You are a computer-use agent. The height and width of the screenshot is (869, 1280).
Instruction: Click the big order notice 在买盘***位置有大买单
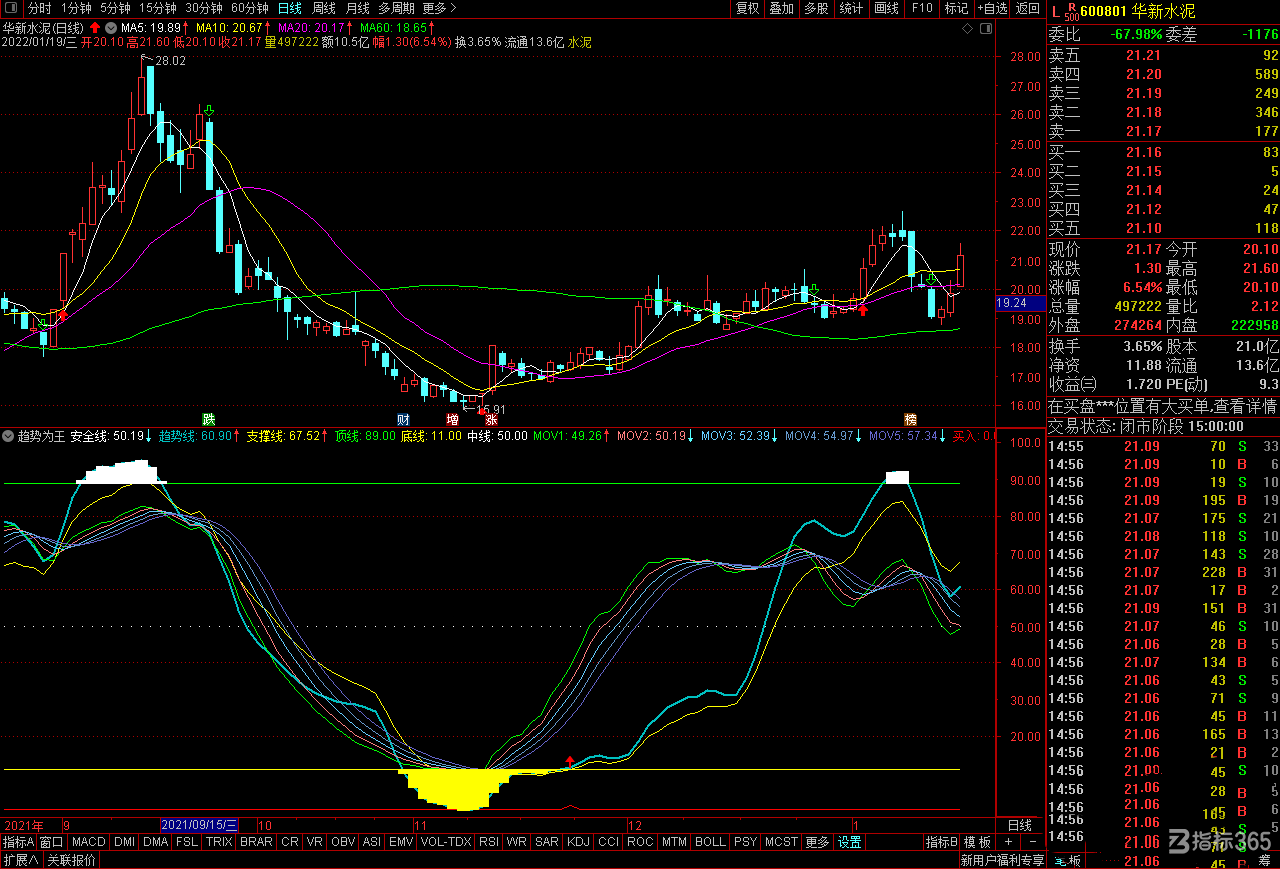[1163, 406]
